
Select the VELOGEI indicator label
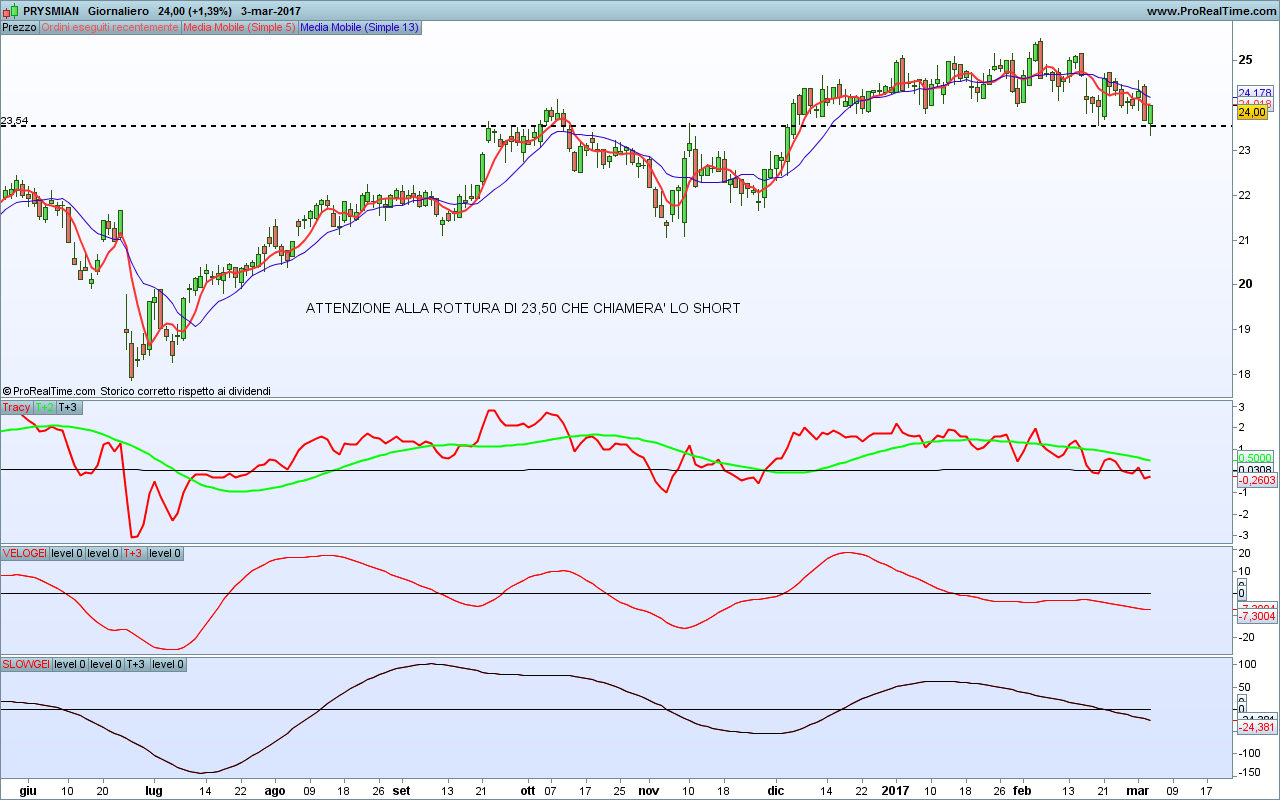pos(24,553)
